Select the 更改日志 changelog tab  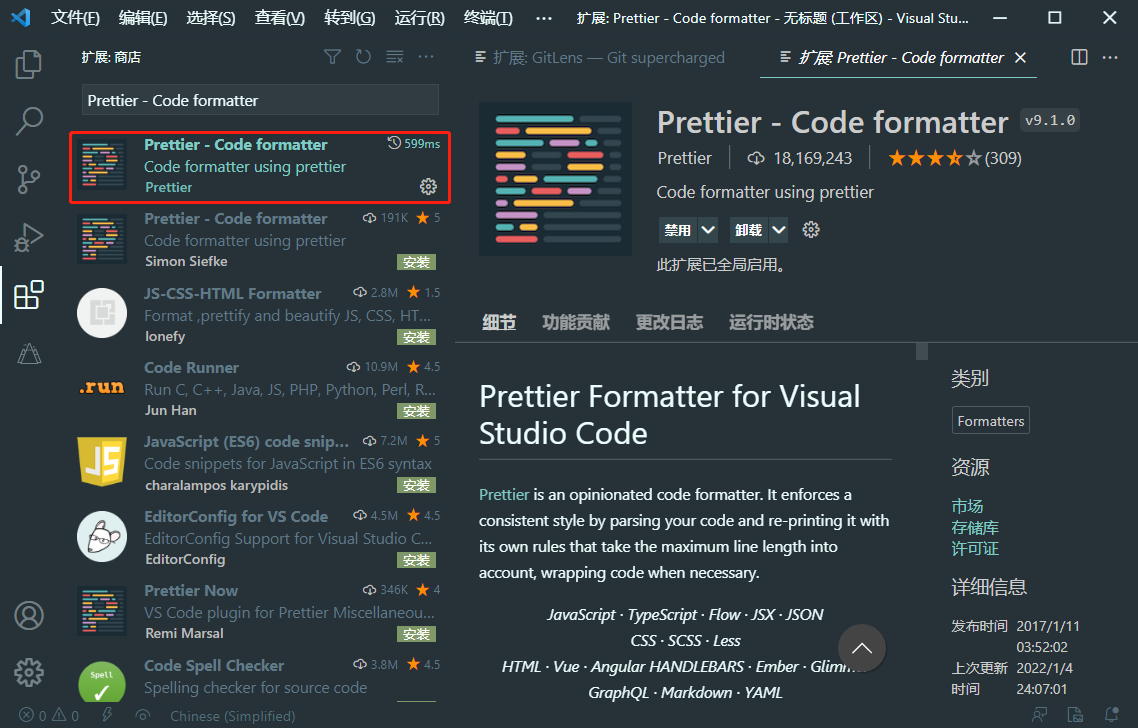669,322
